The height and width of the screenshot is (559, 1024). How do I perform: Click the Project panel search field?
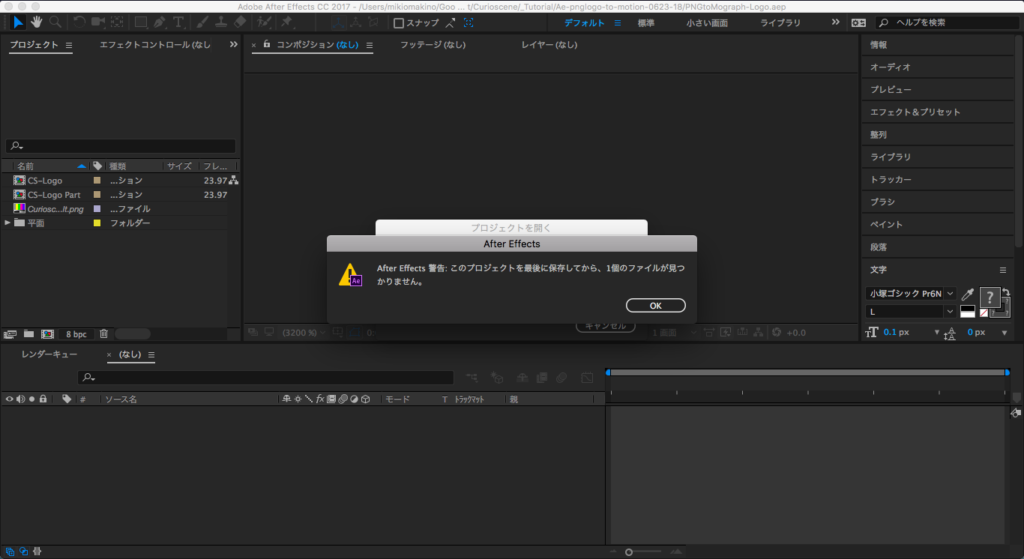pos(120,146)
